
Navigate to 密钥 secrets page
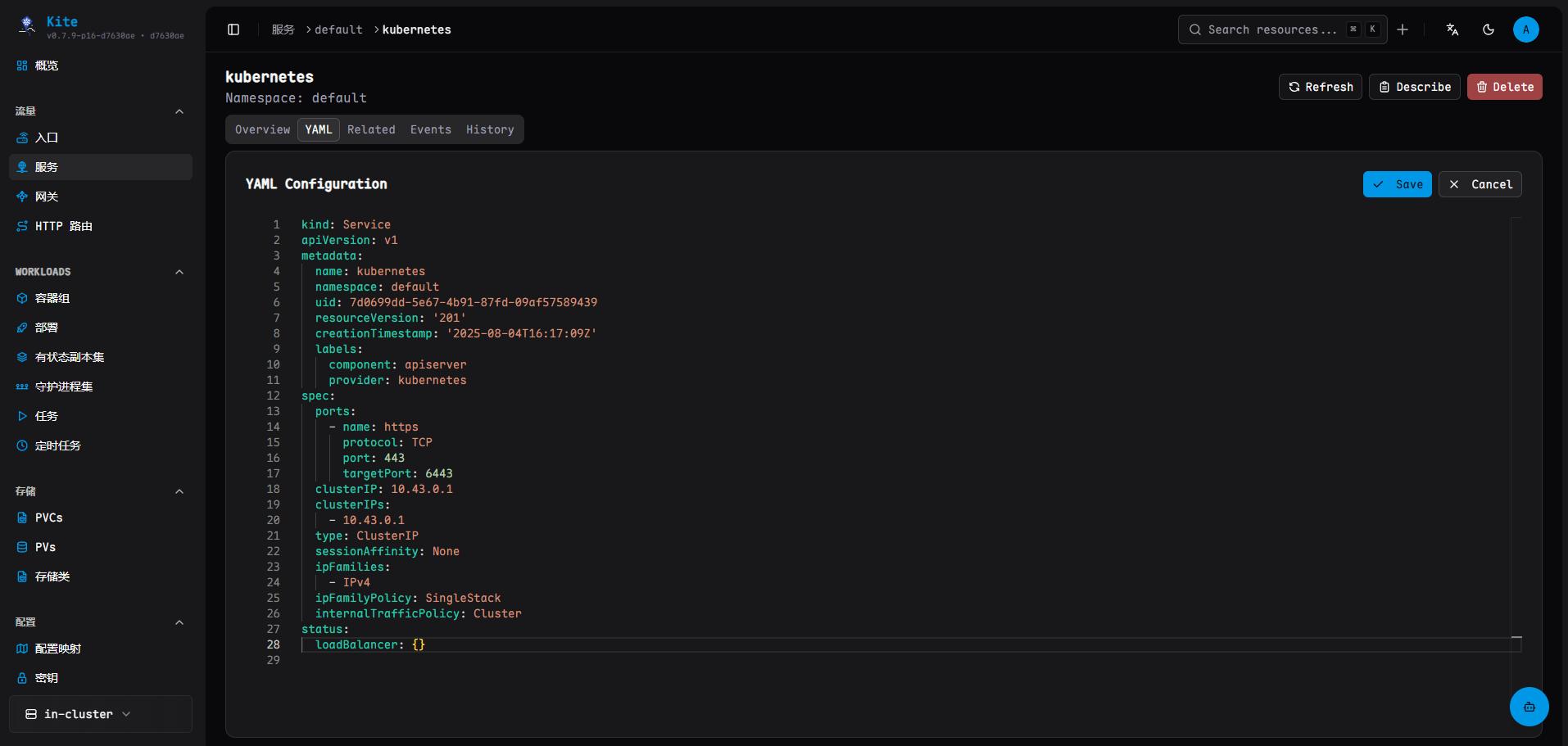point(46,678)
